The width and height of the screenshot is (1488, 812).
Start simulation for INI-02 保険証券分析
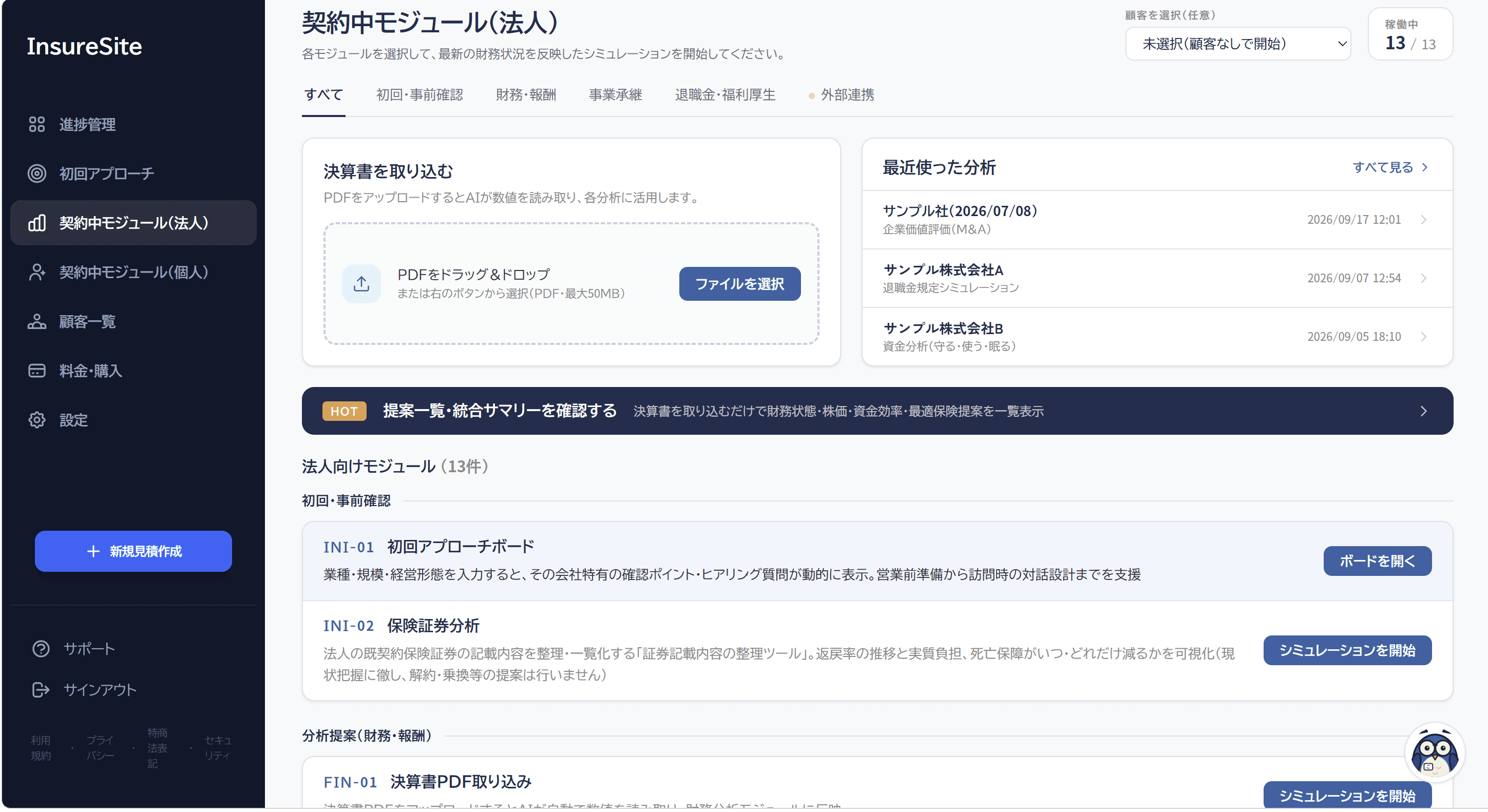1348,651
